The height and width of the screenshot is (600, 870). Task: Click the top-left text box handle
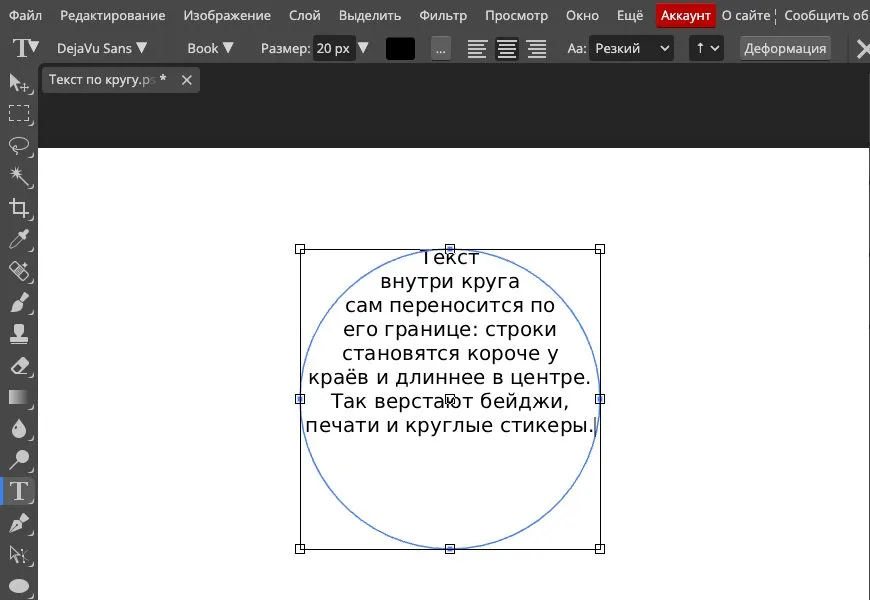point(300,249)
